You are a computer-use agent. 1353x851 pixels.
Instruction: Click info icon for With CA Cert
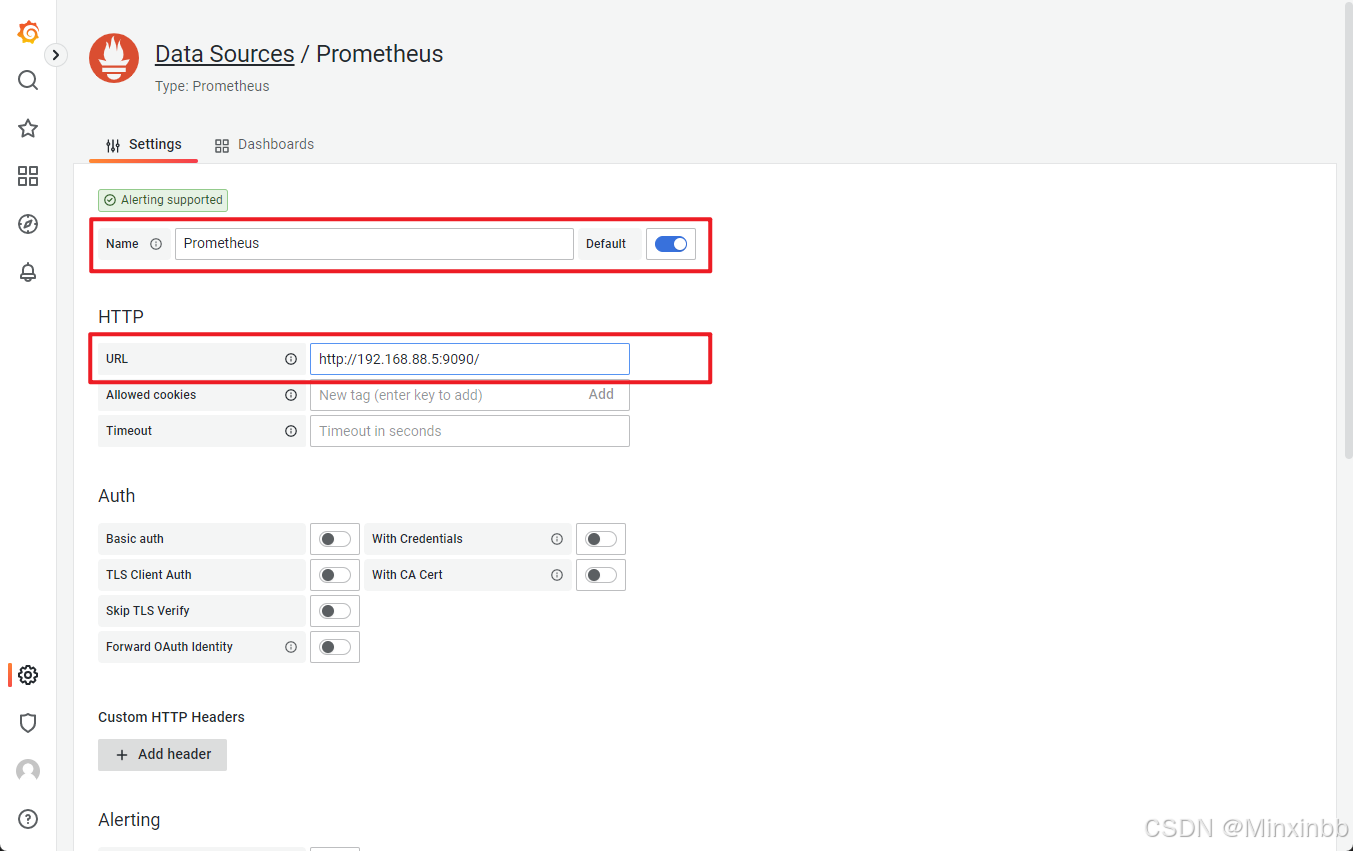point(557,575)
